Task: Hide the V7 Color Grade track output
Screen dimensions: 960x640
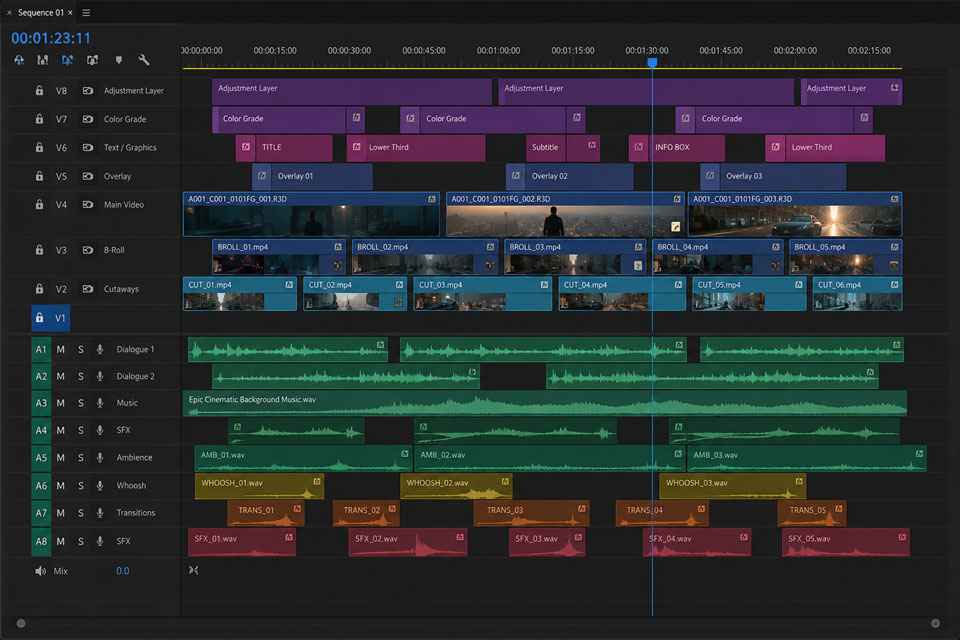Action: pos(88,119)
